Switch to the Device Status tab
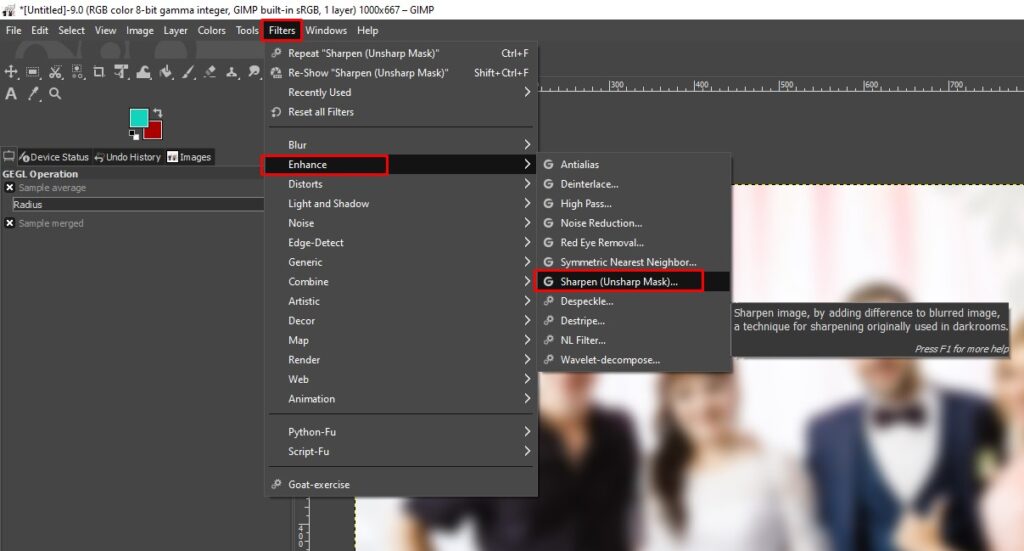 coord(54,157)
